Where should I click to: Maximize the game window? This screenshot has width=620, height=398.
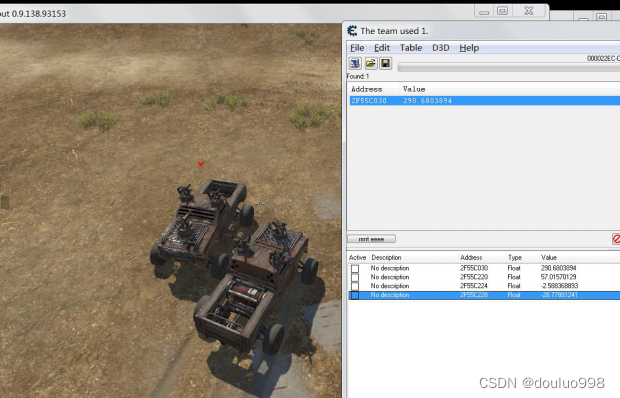502,11
